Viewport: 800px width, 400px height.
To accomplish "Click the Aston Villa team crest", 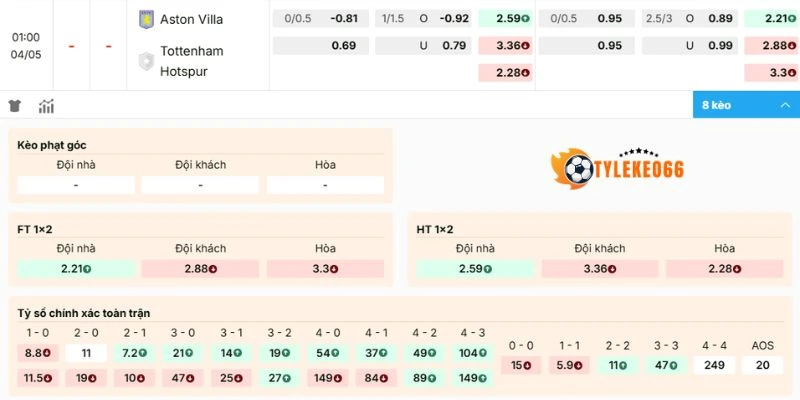I will [x=145, y=19].
